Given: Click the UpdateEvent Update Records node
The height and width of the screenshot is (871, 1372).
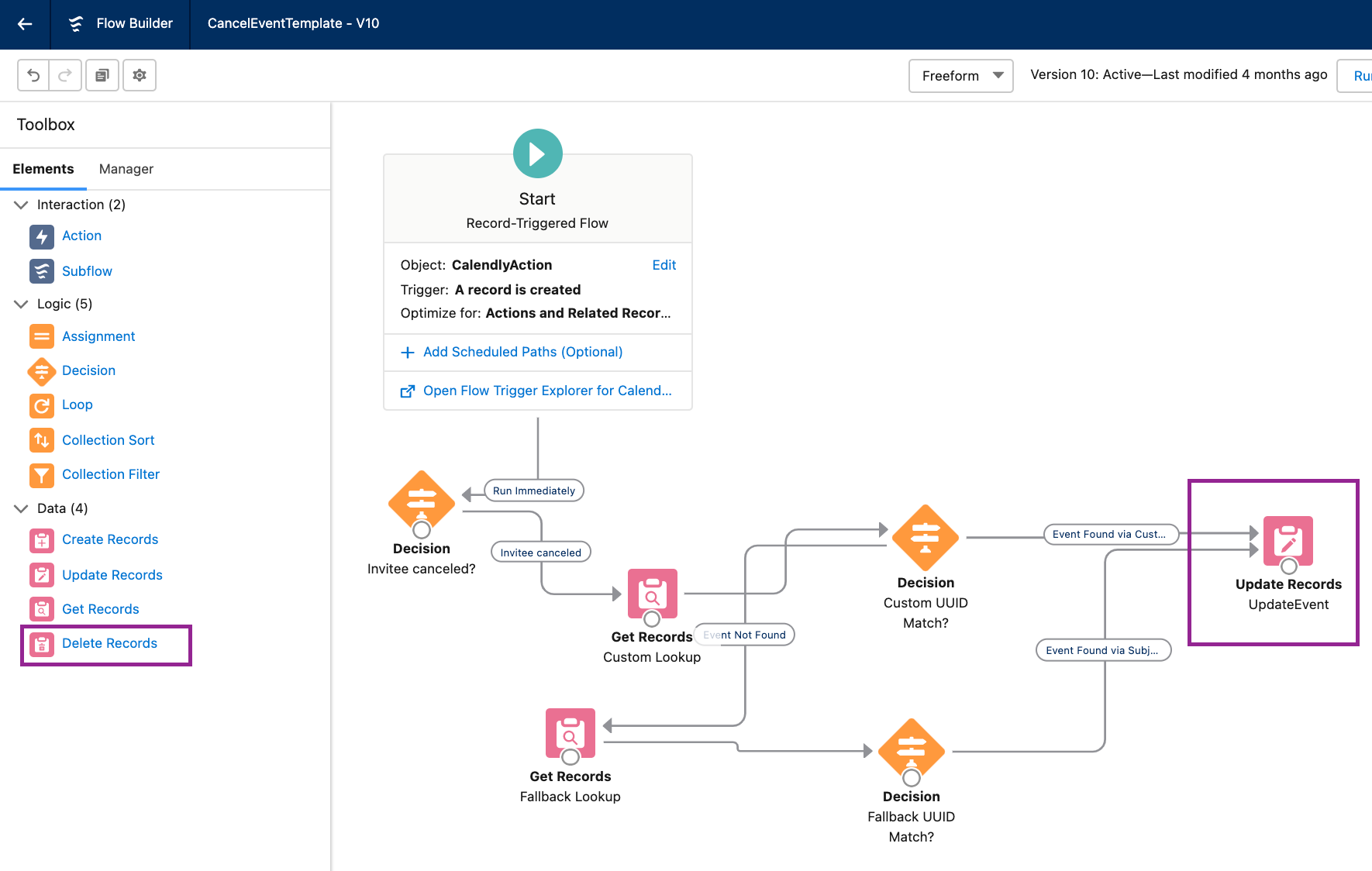Looking at the screenshot, I should [x=1288, y=541].
